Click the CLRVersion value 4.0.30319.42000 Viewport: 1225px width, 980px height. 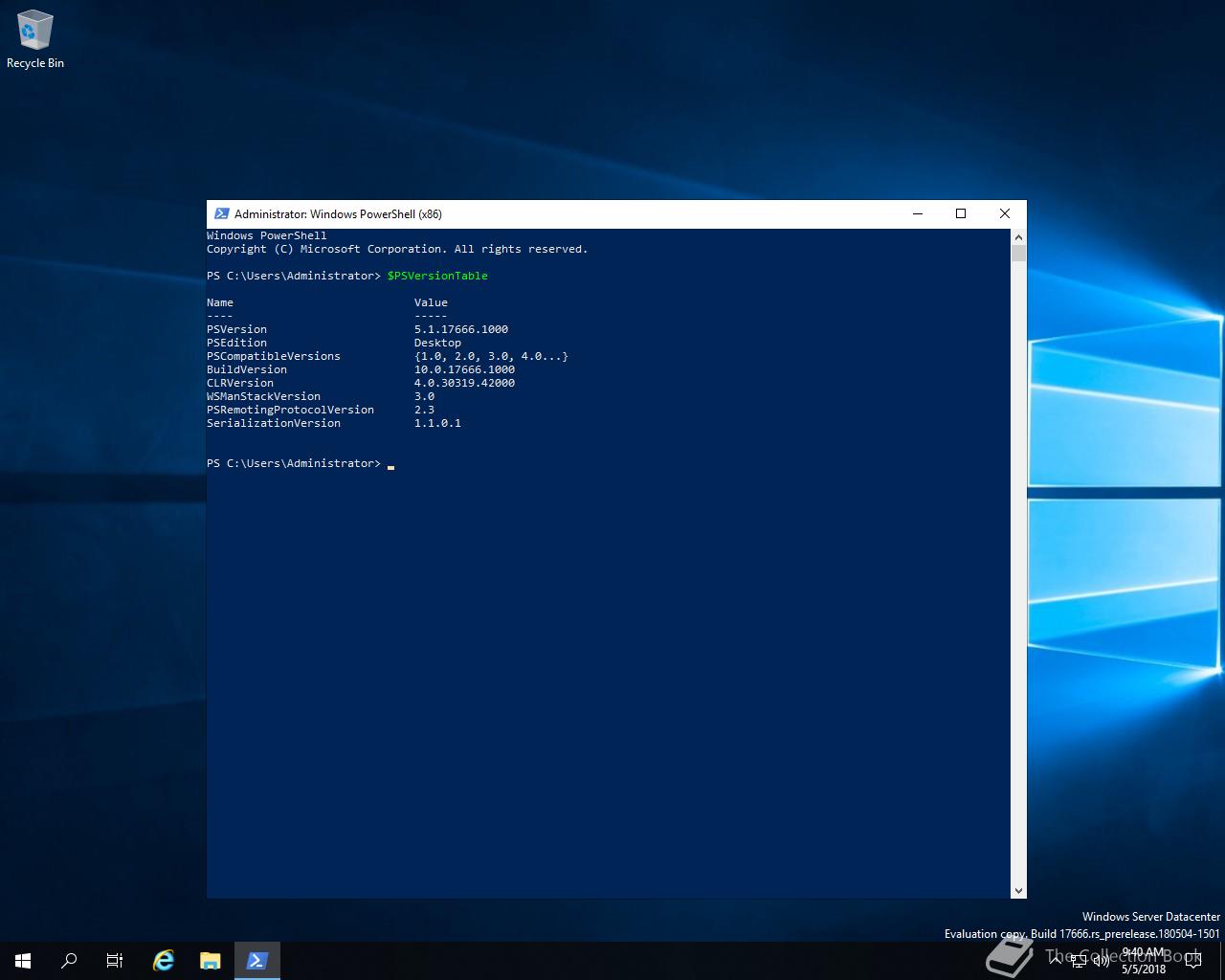pyautogui.click(x=464, y=383)
